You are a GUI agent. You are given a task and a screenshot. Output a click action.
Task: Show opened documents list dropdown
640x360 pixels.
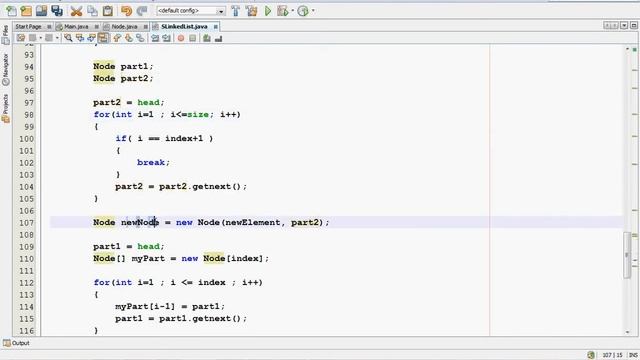[624, 26]
